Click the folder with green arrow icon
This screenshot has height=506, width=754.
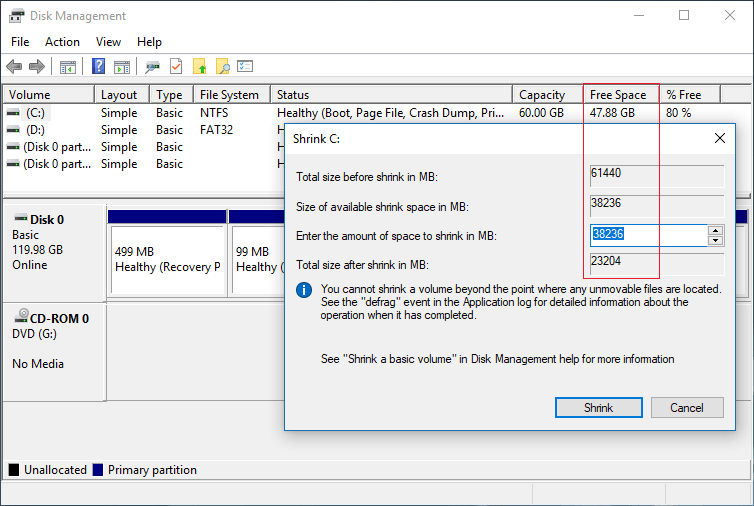200,67
